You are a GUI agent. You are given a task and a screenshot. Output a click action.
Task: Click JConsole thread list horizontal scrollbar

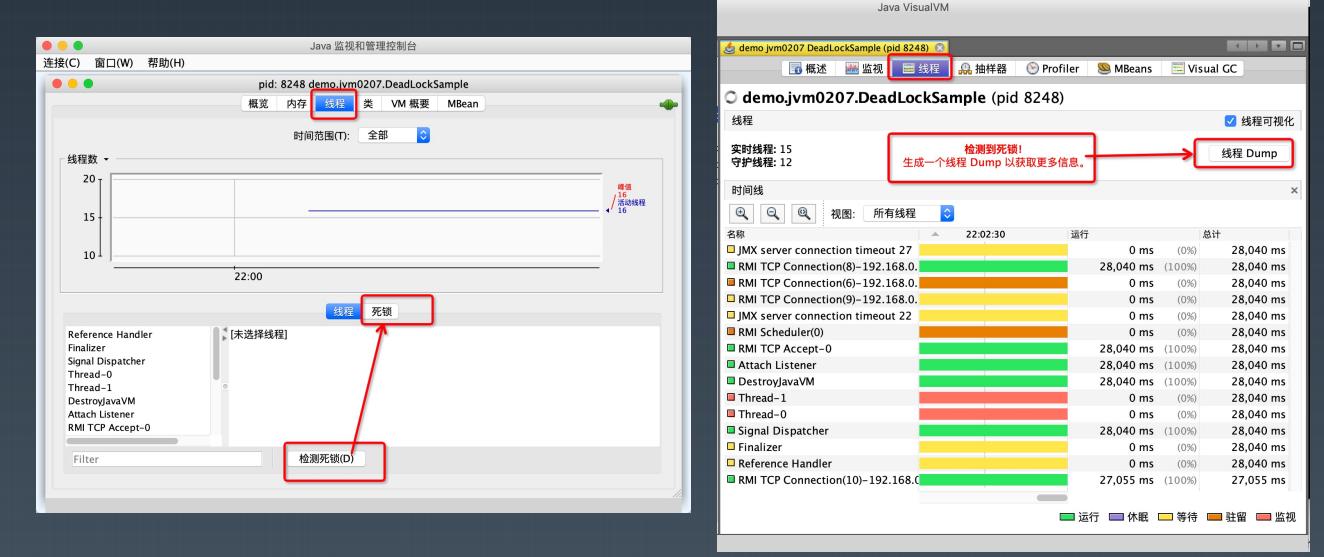click(x=122, y=440)
